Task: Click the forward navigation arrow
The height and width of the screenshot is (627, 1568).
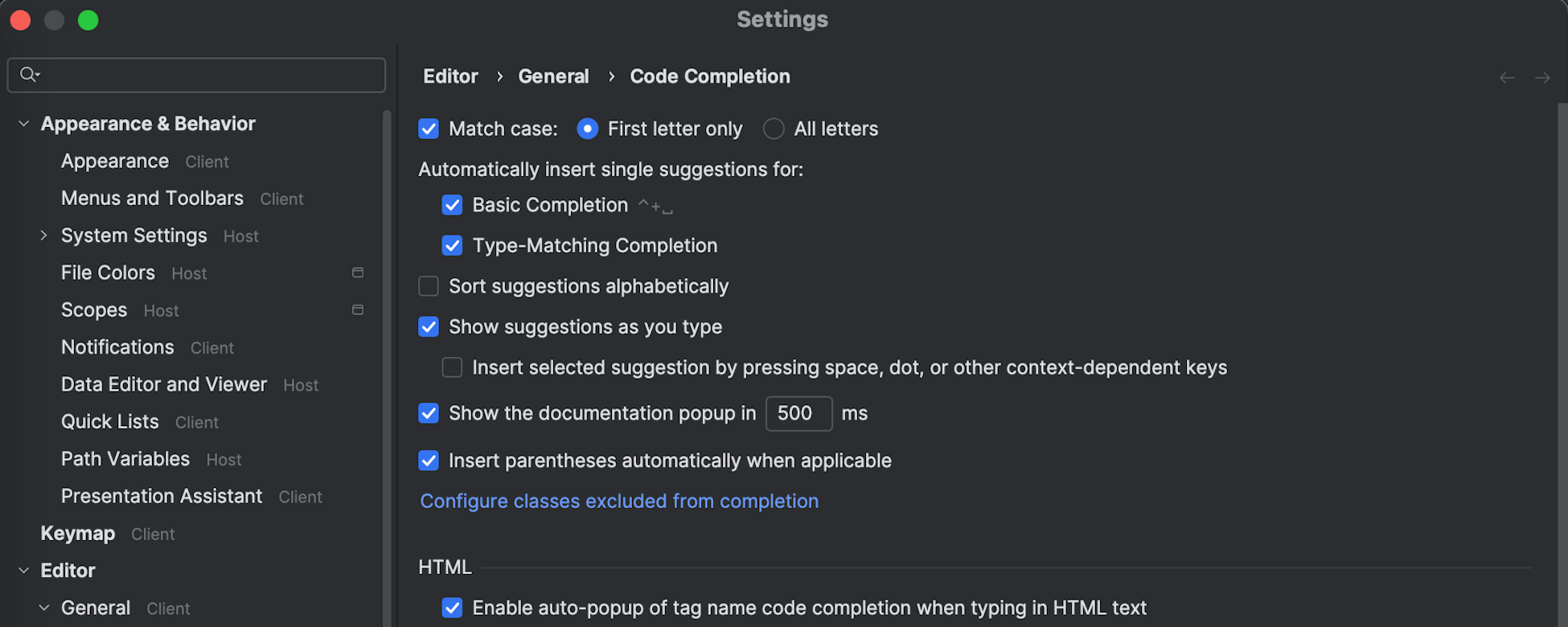Action: (1542, 78)
